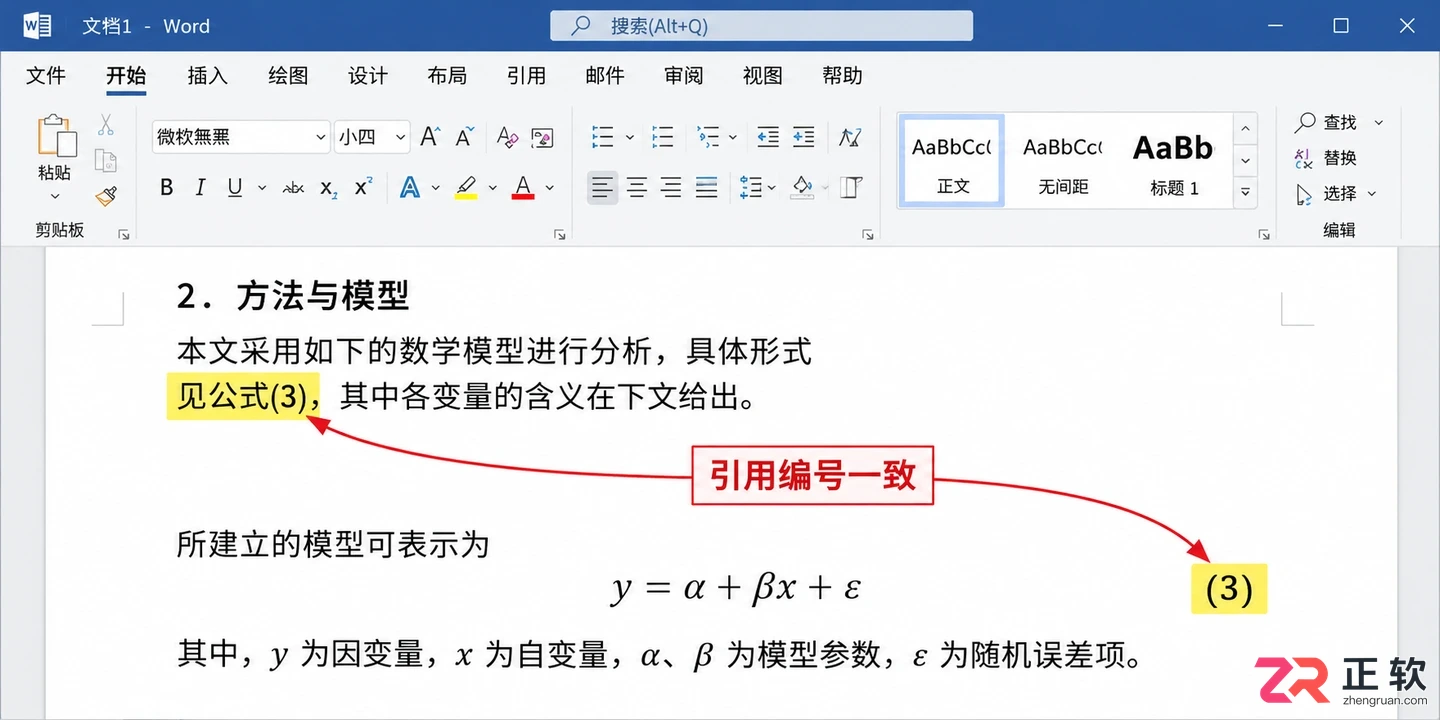Click the numbered list icon

pyautogui.click(x=662, y=137)
